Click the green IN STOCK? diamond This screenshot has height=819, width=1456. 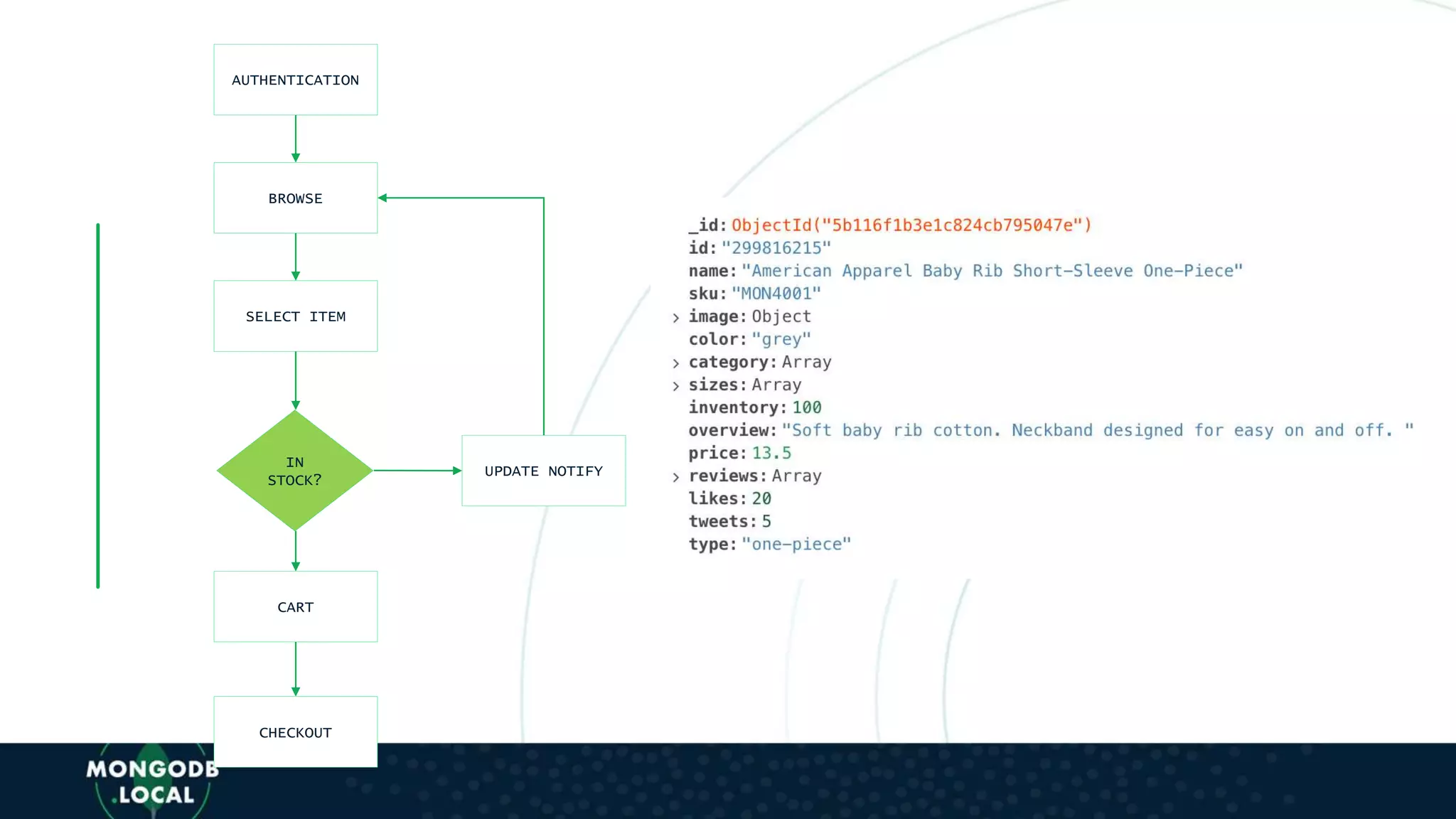294,471
